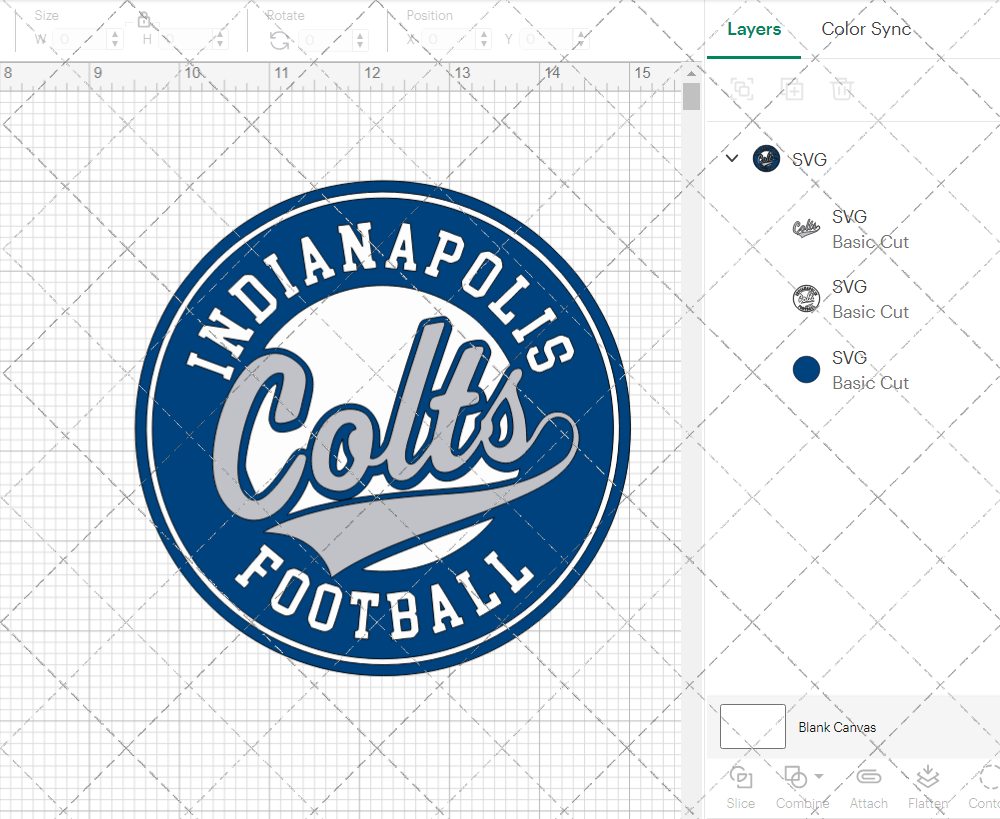This screenshot has width=1000, height=819.
Task: Select the blue circle SVG layer
Action: [x=852, y=370]
